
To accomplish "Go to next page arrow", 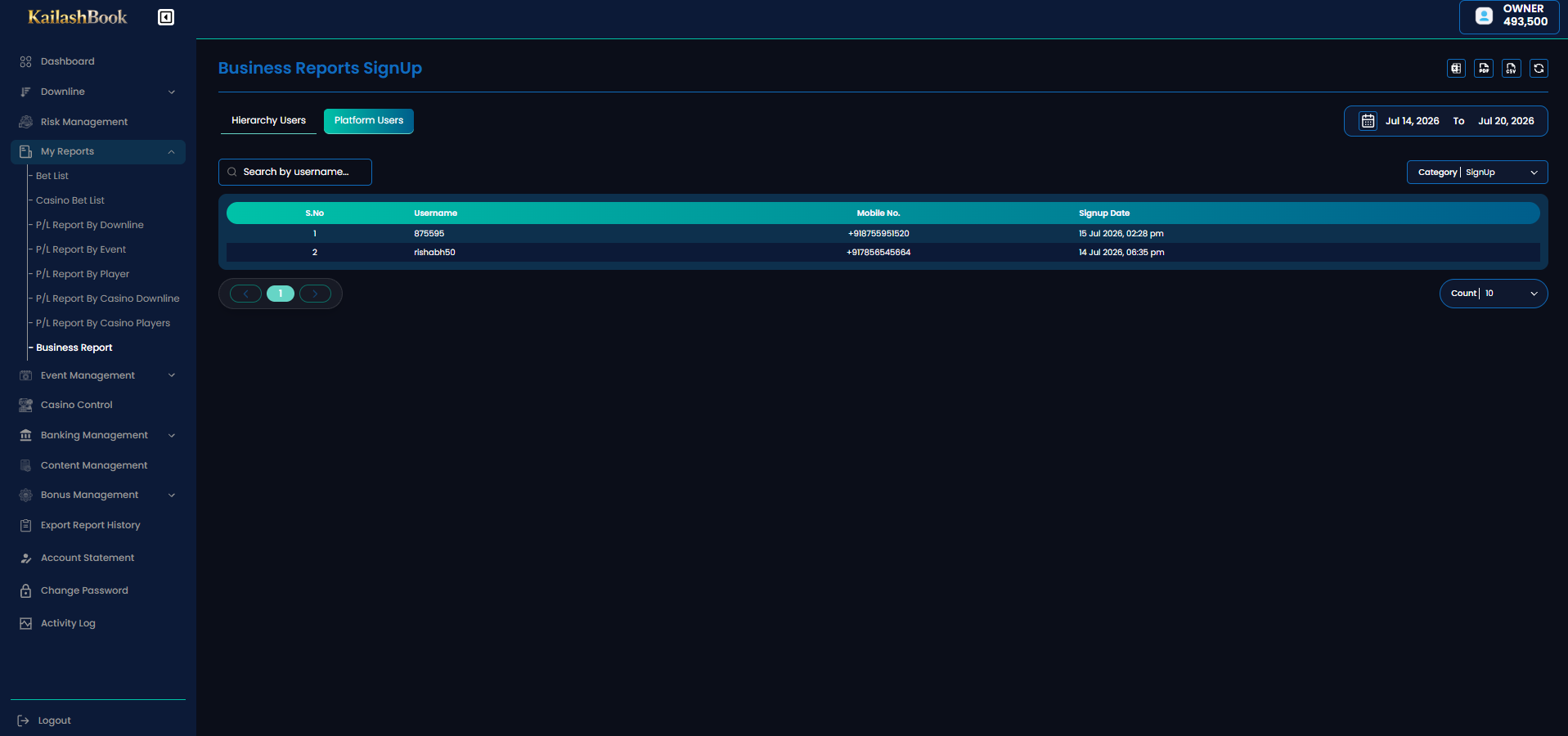I will 315,294.
